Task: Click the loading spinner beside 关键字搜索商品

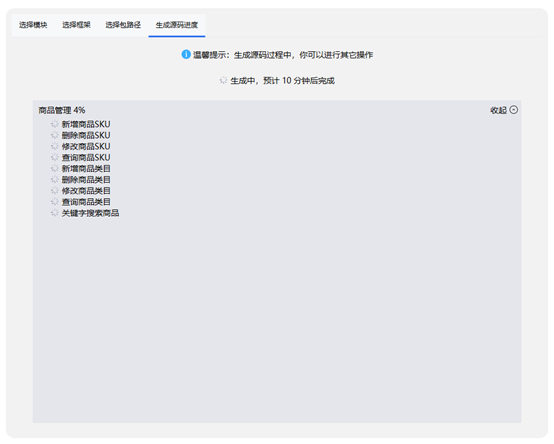Action: (x=54, y=213)
